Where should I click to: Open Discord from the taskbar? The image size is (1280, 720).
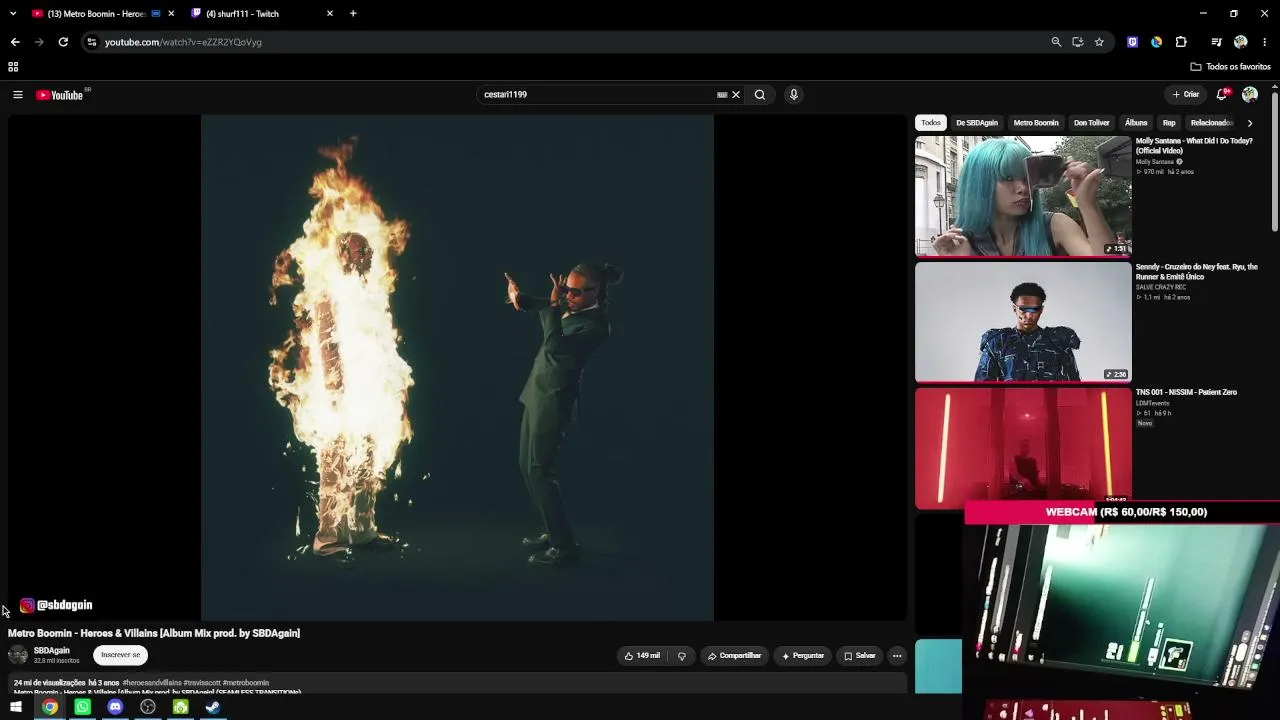(115, 707)
